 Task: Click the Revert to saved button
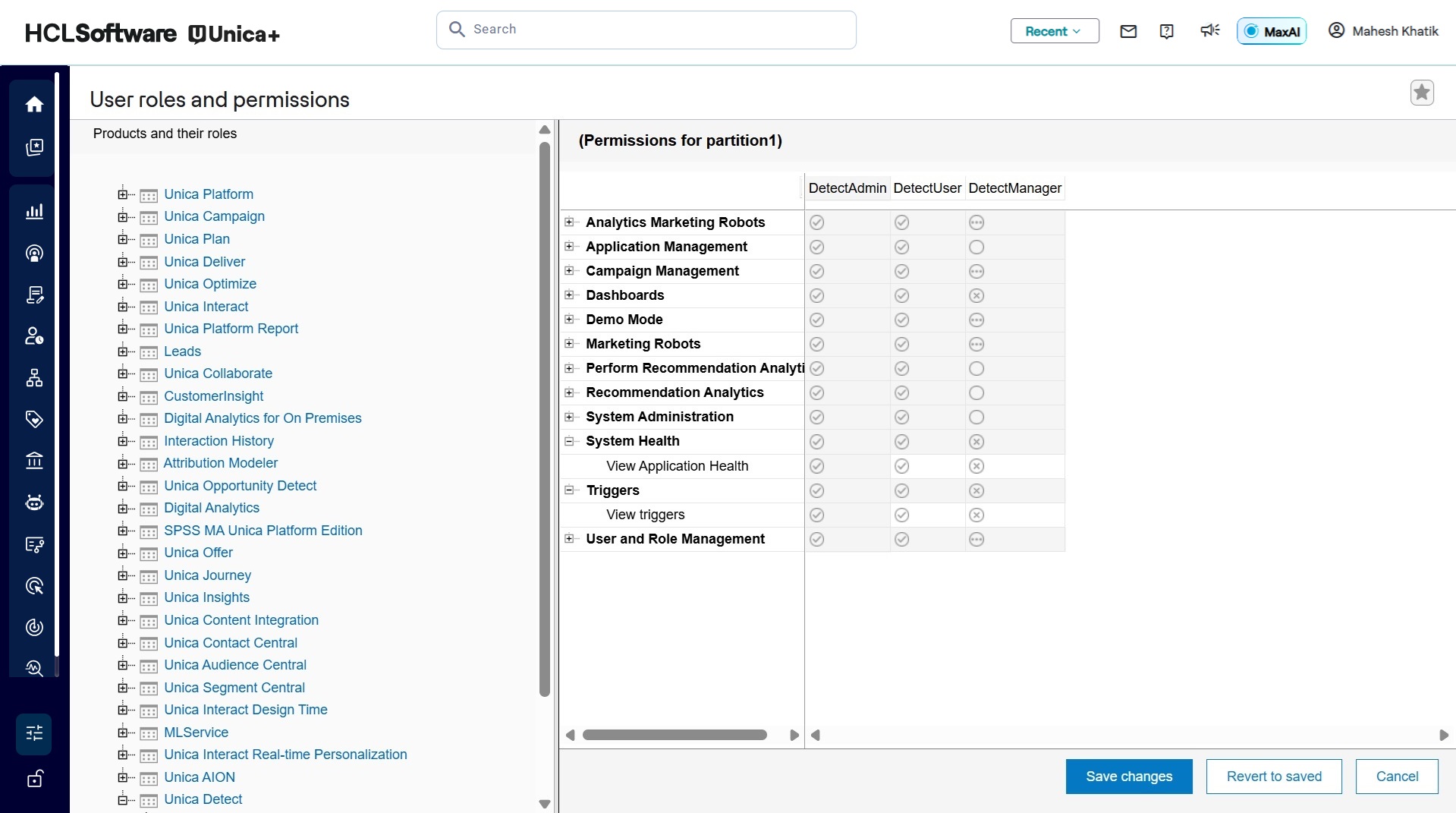pos(1273,777)
